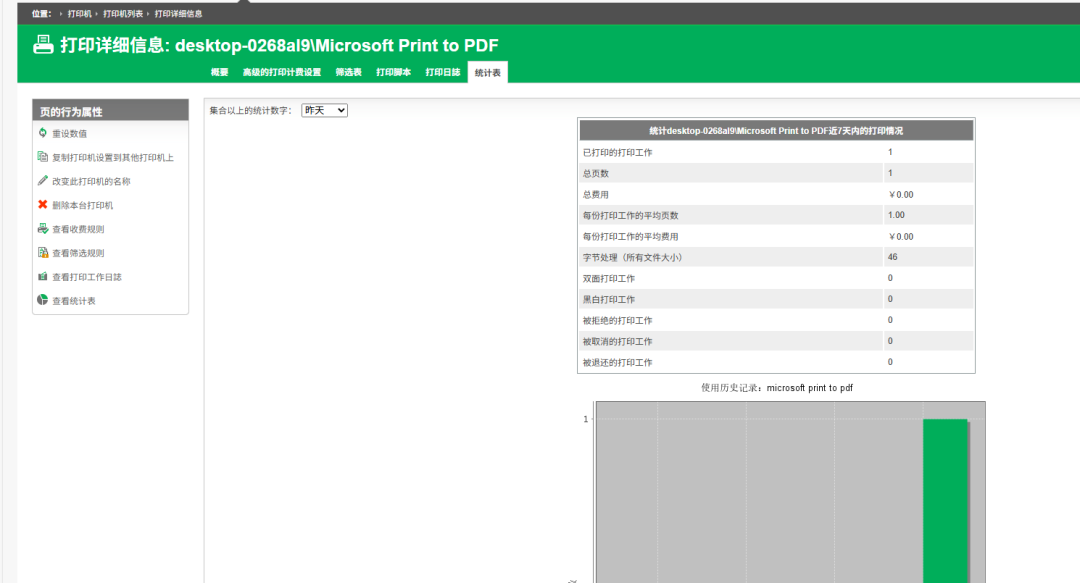Click the 字节处理（所有文件大小）label
Viewport: 1080px width, 583px height.
click(x=632, y=258)
